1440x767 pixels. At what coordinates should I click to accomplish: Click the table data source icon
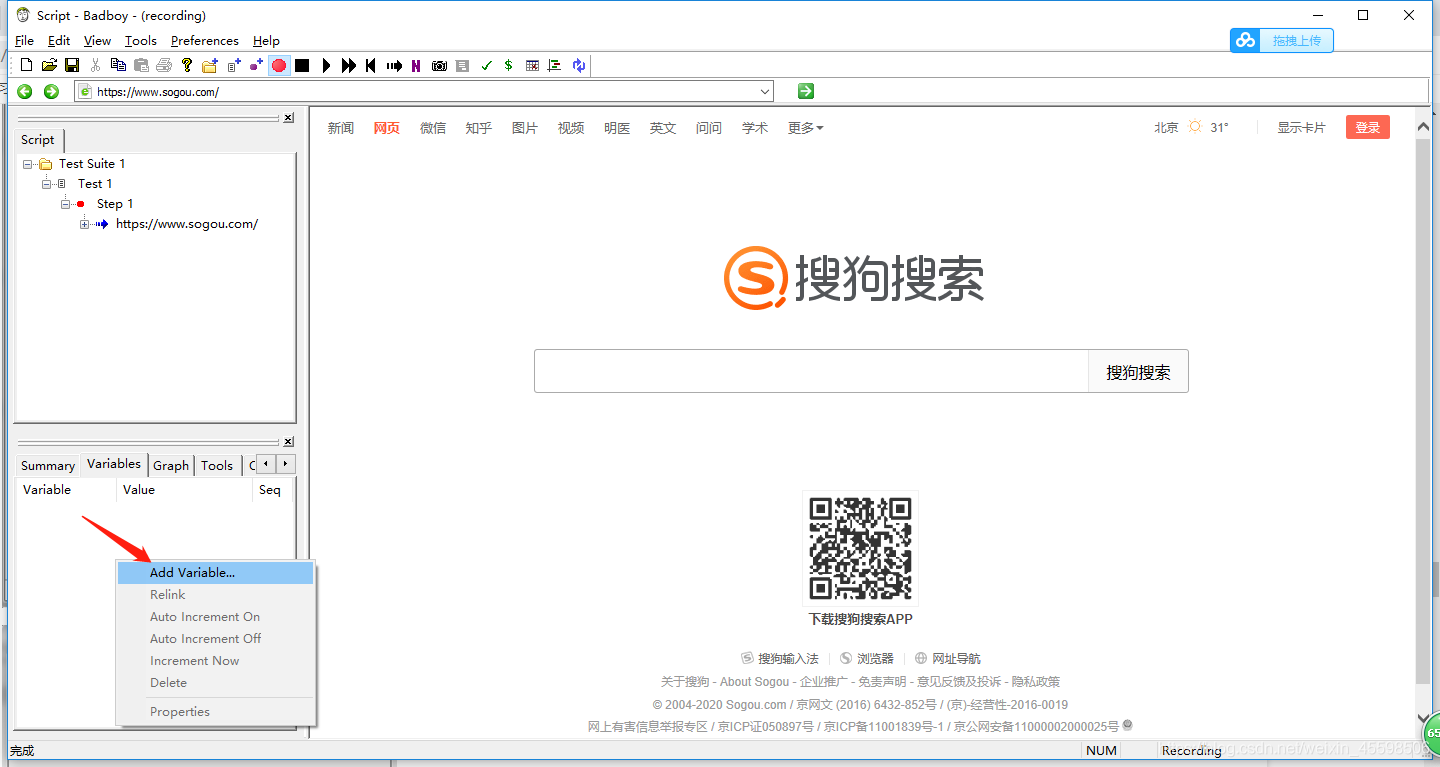point(532,65)
